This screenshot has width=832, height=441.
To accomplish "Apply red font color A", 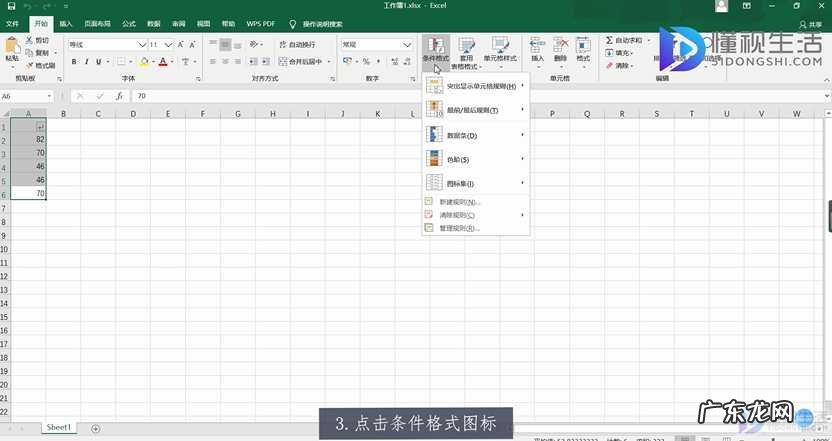I will pyautogui.click(x=163, y=62).
